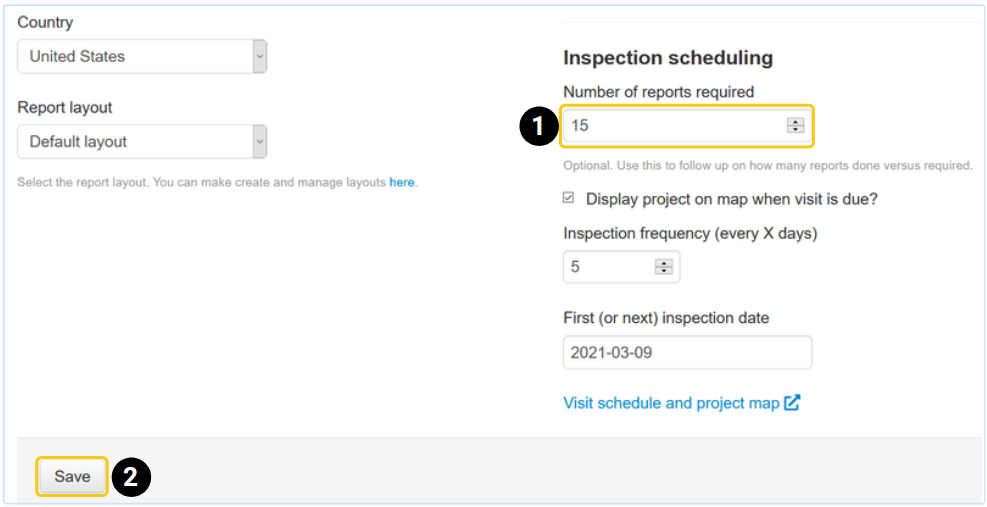Click the numbered step 1 badge
Viewport: 987px width, 507px height.
click(x=538, y=126)
